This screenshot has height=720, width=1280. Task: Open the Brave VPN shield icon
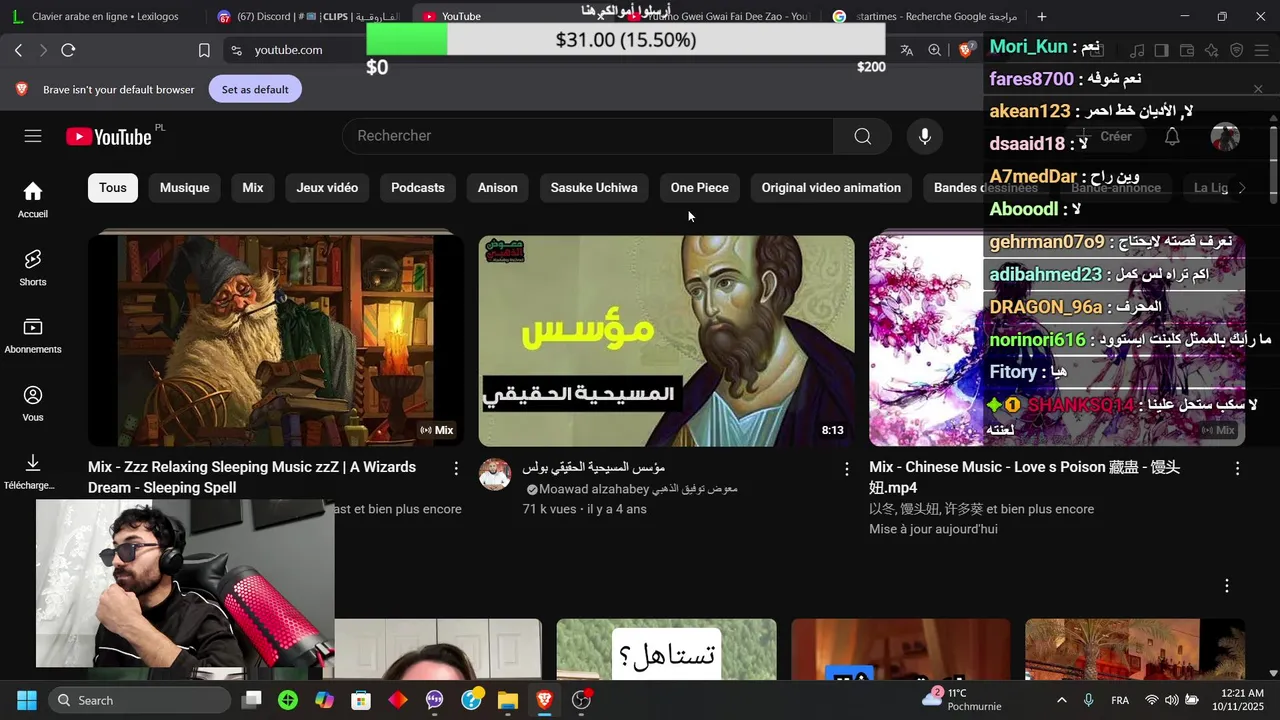point(1236,50)
